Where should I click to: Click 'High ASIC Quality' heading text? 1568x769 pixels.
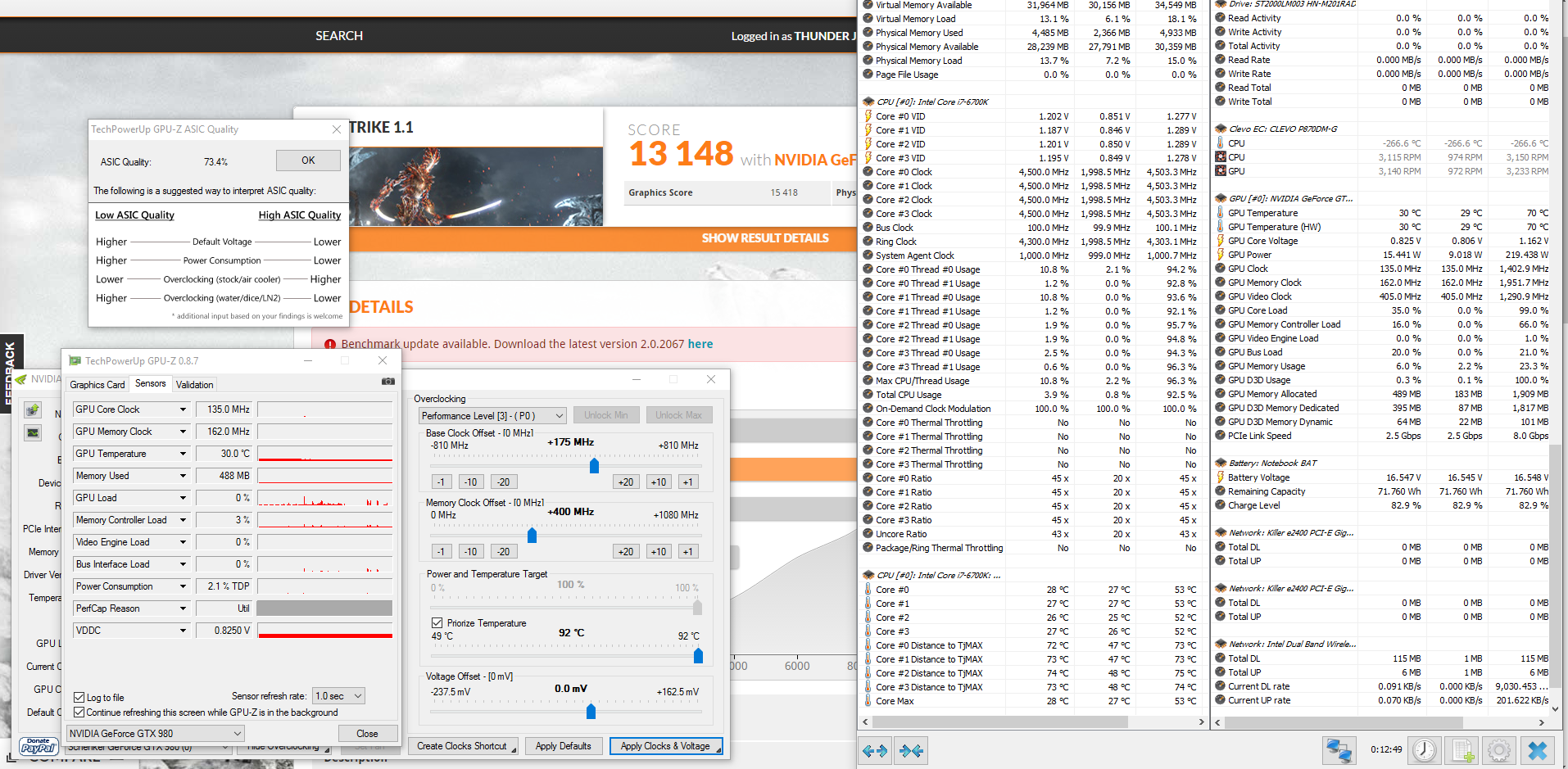tap(300, 215)
